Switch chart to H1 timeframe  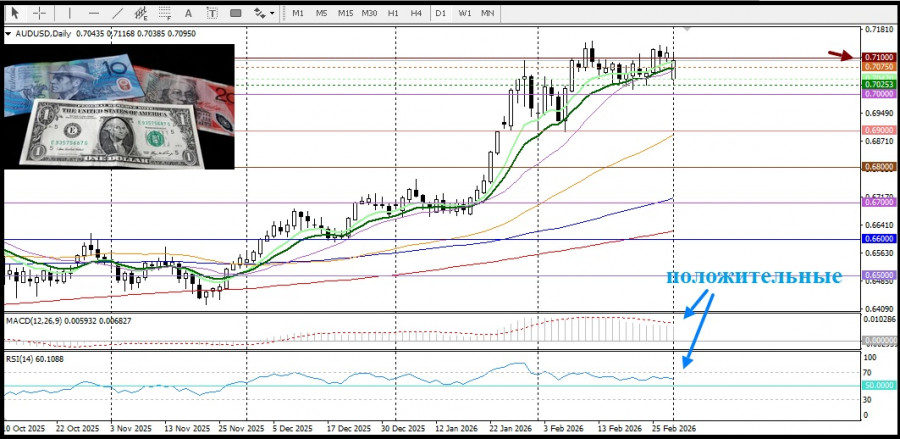pos(393,13)
